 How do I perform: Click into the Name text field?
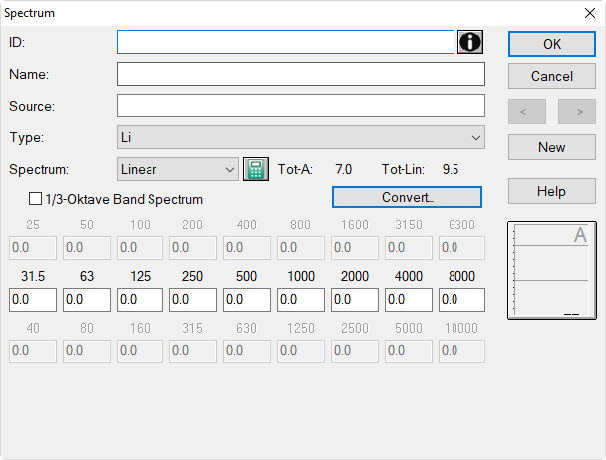[301, 74]
